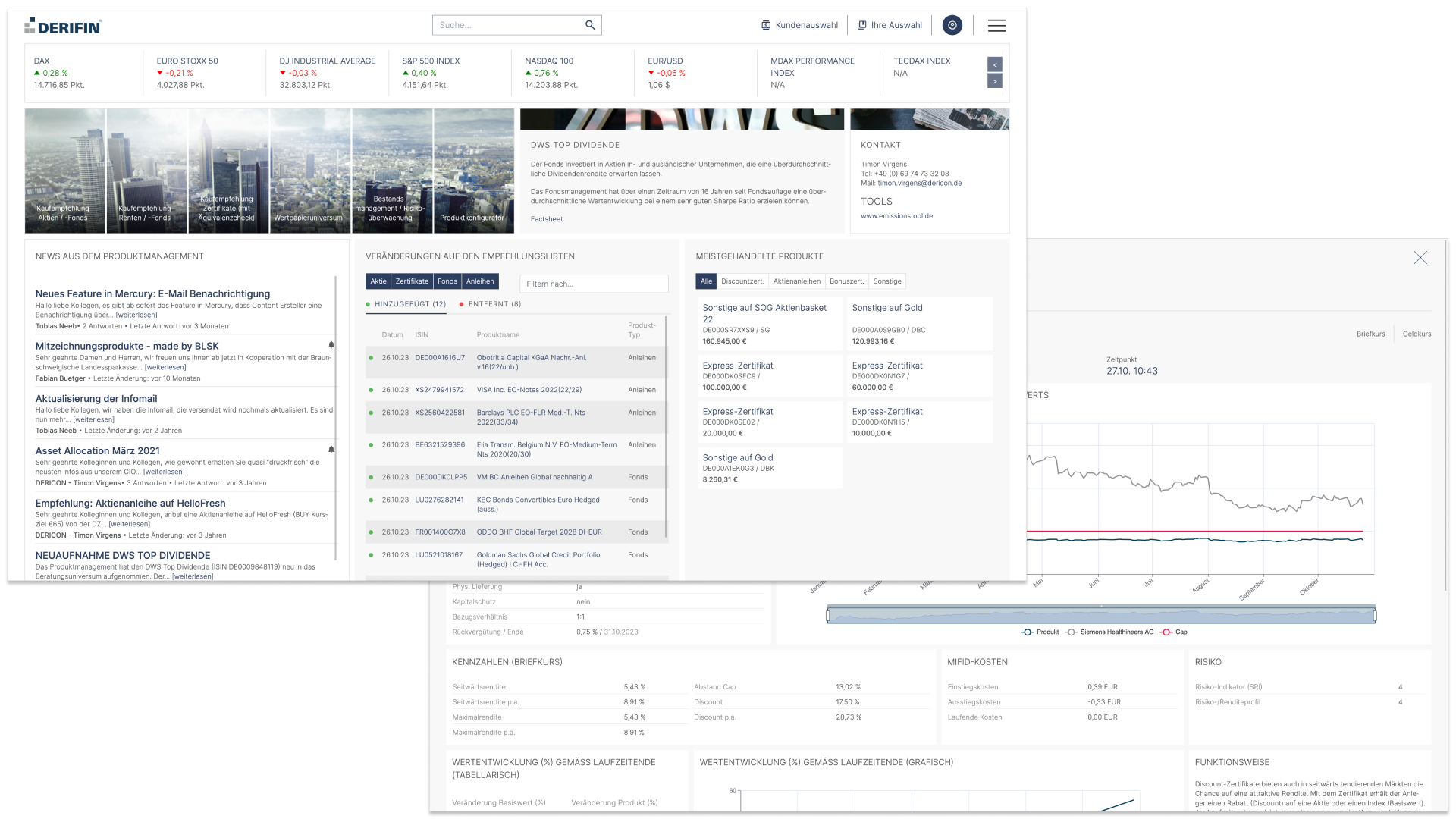Open Express-Zertifikat 100.000,00 € card

(770, 376)
